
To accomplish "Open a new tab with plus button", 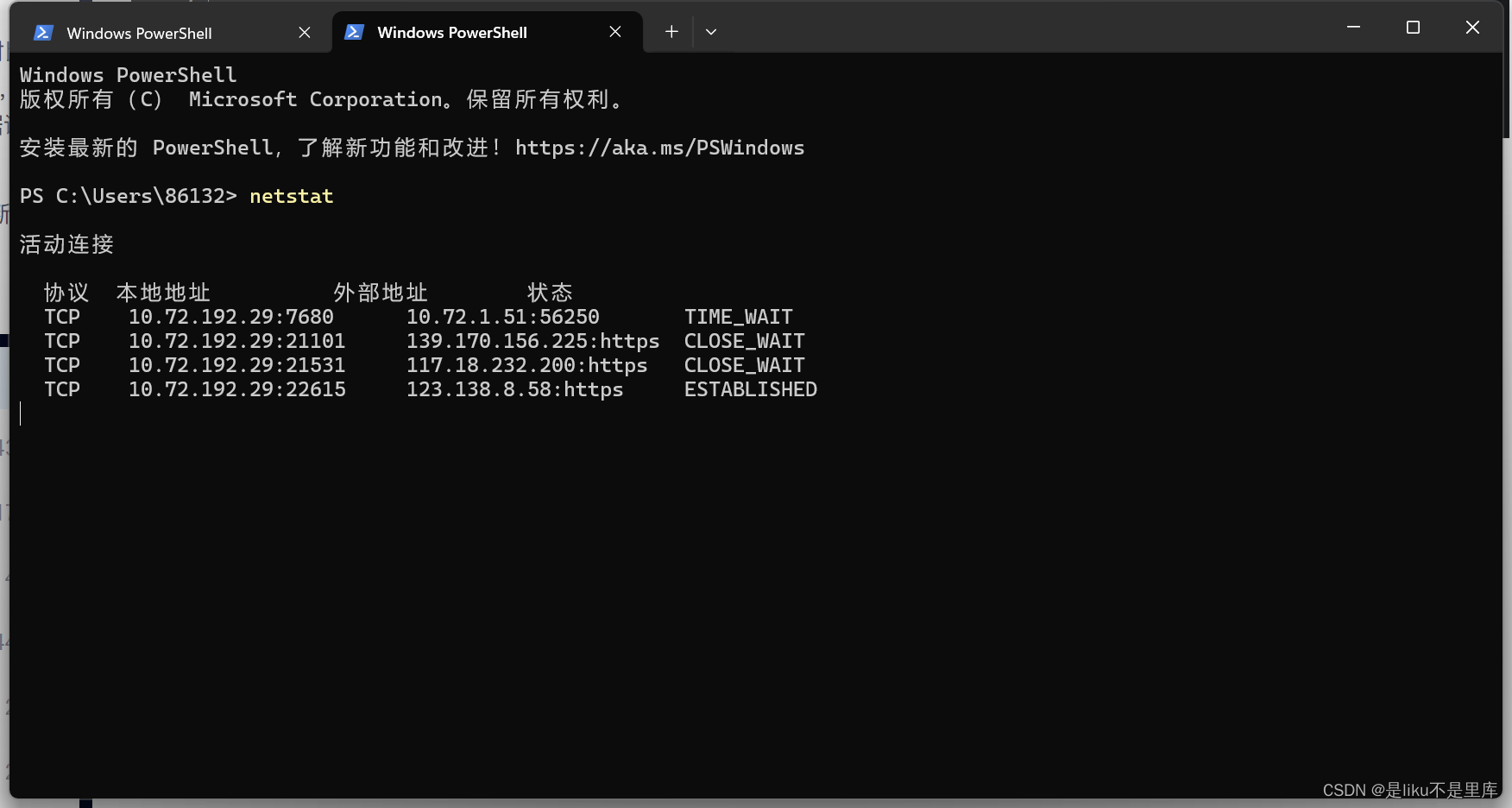I will (671, 32).
